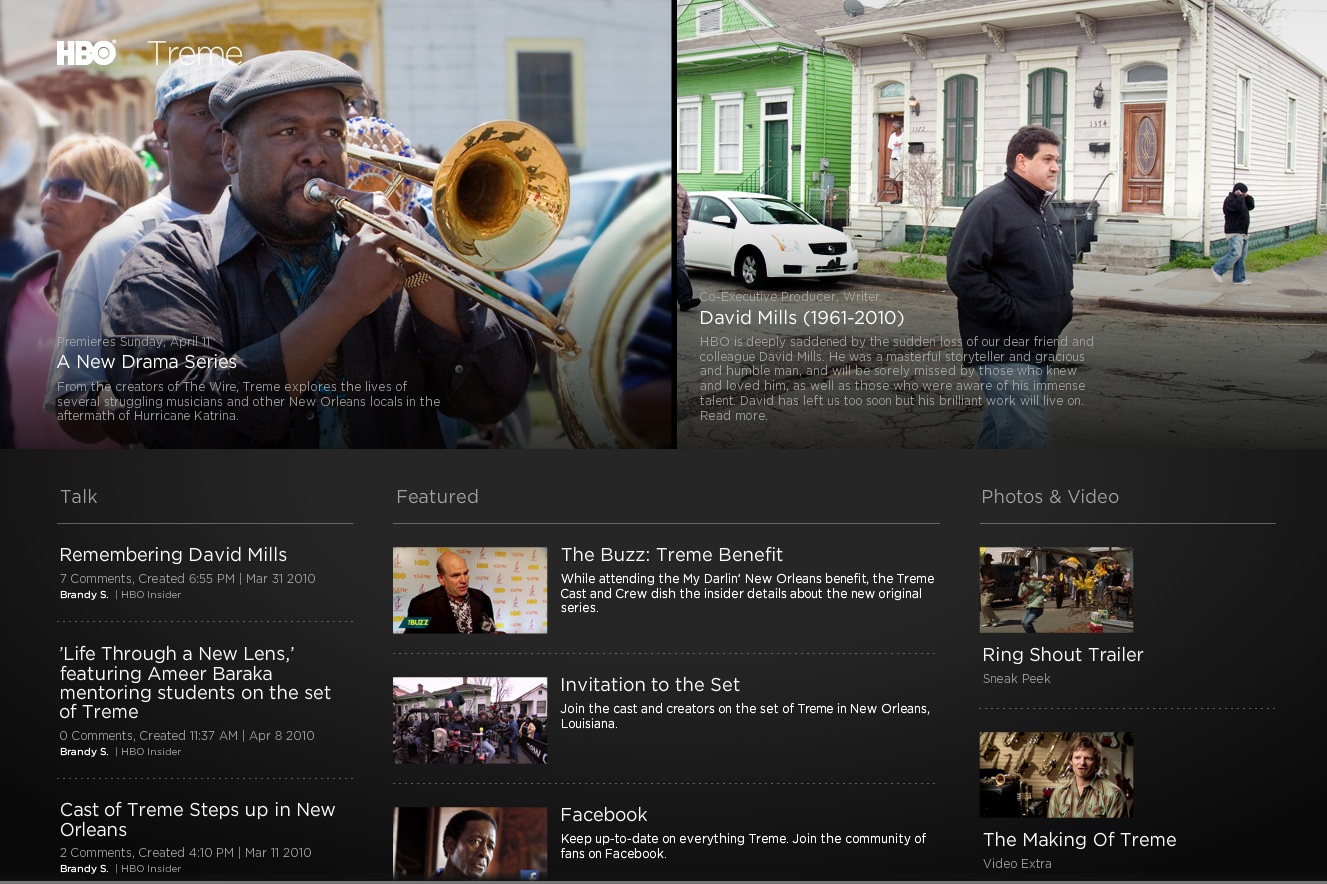The height and width of the screenshot is (884, 1327).
Task: Open 'Cast of Treme Steps up' post
Action: [198, 820]
